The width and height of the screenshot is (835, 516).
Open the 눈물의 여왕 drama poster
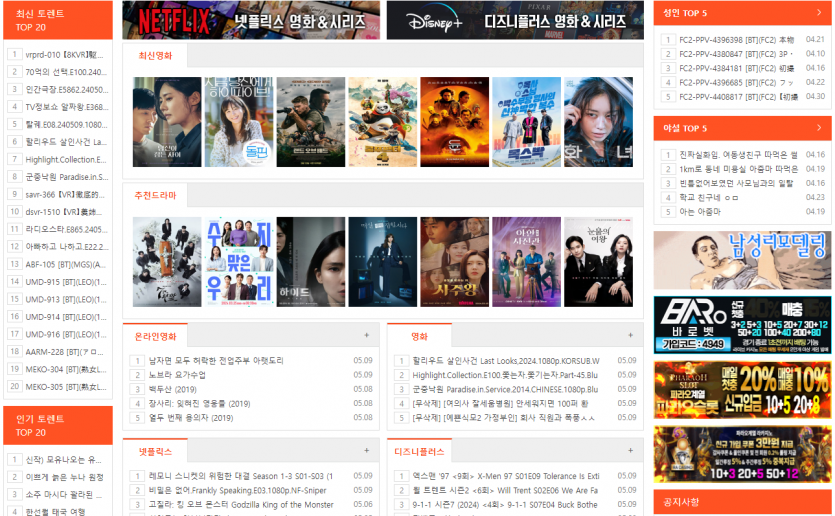598,262
